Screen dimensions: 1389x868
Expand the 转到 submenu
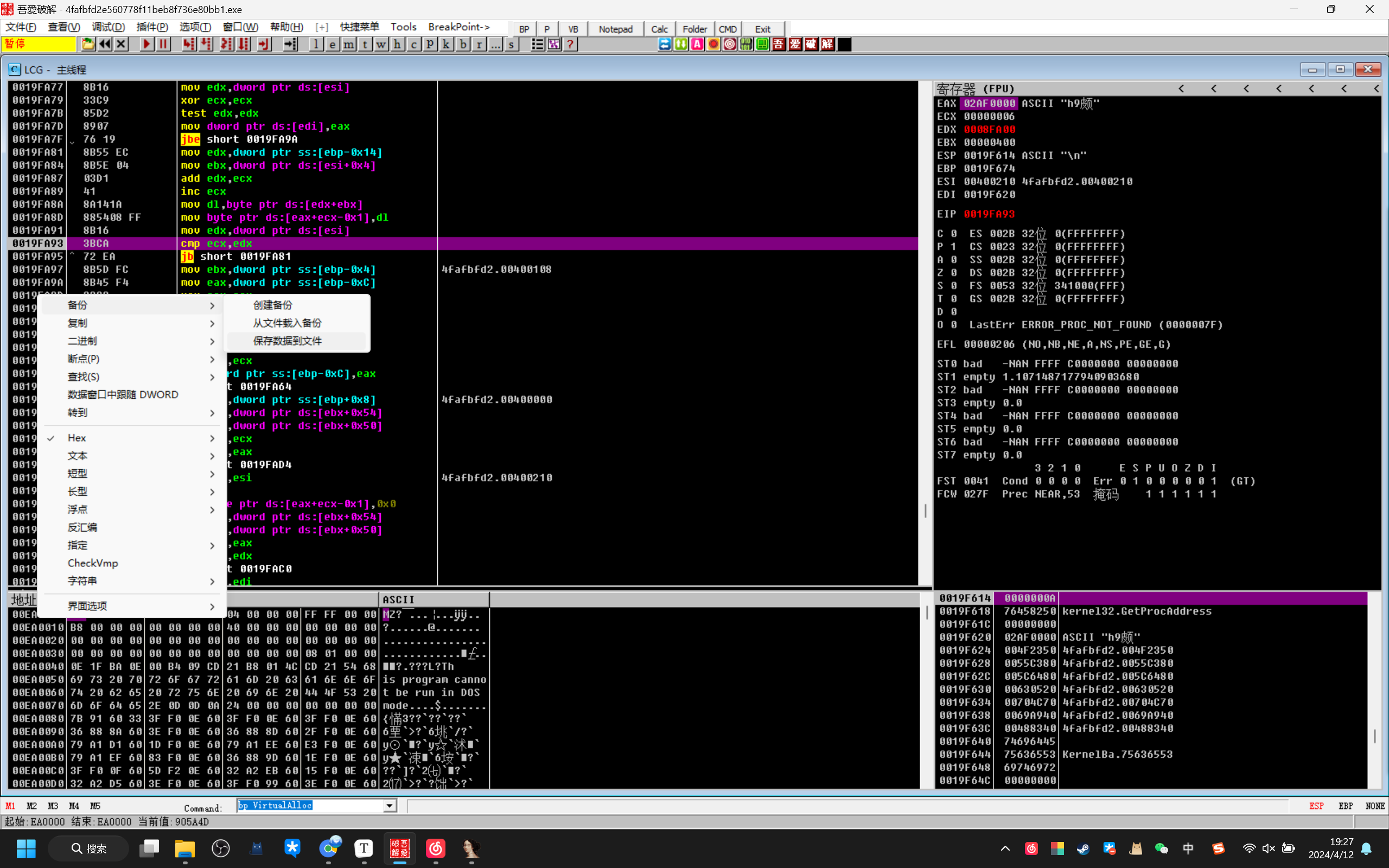[131, 413]
